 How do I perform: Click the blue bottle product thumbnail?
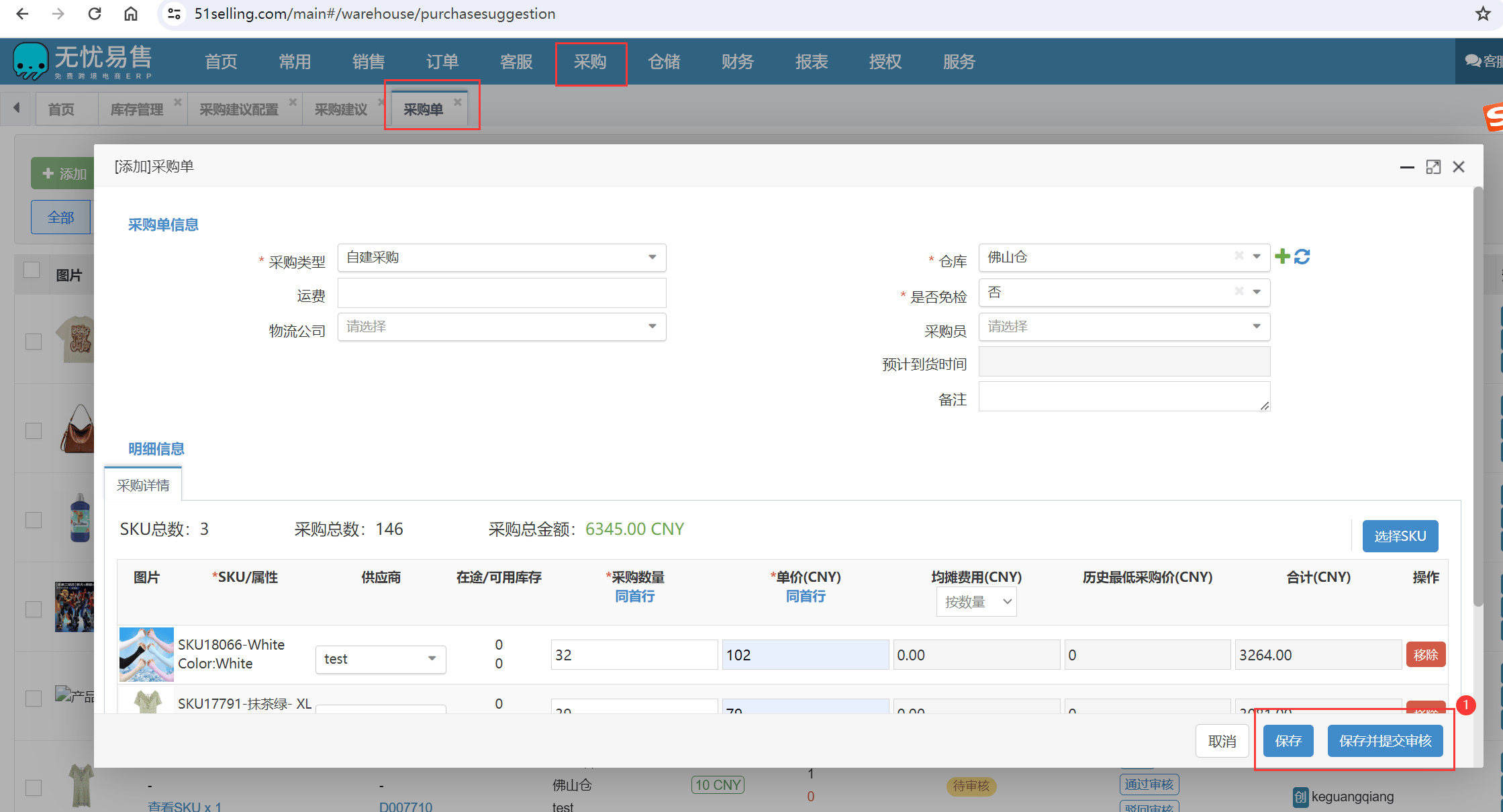tap(81, 517)
